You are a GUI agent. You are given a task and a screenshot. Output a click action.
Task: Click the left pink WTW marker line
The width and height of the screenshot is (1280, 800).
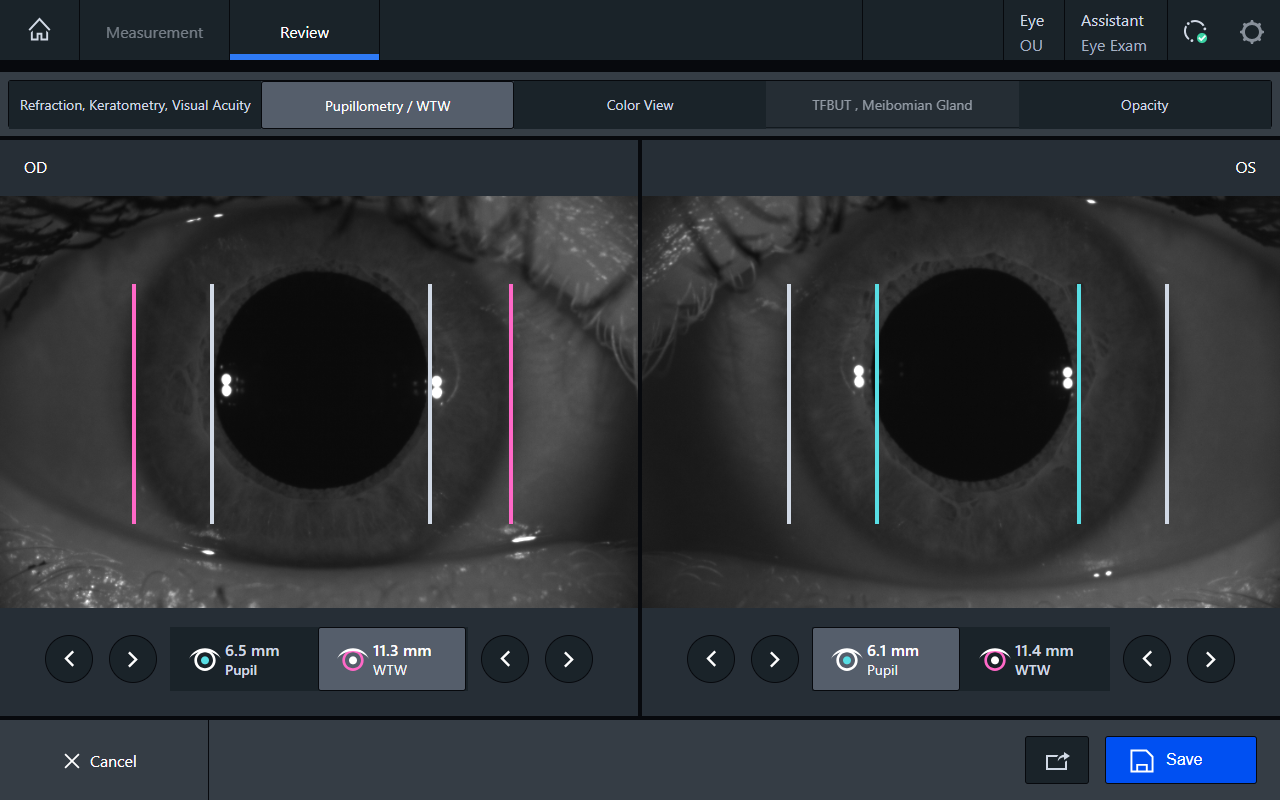(134, 403)
